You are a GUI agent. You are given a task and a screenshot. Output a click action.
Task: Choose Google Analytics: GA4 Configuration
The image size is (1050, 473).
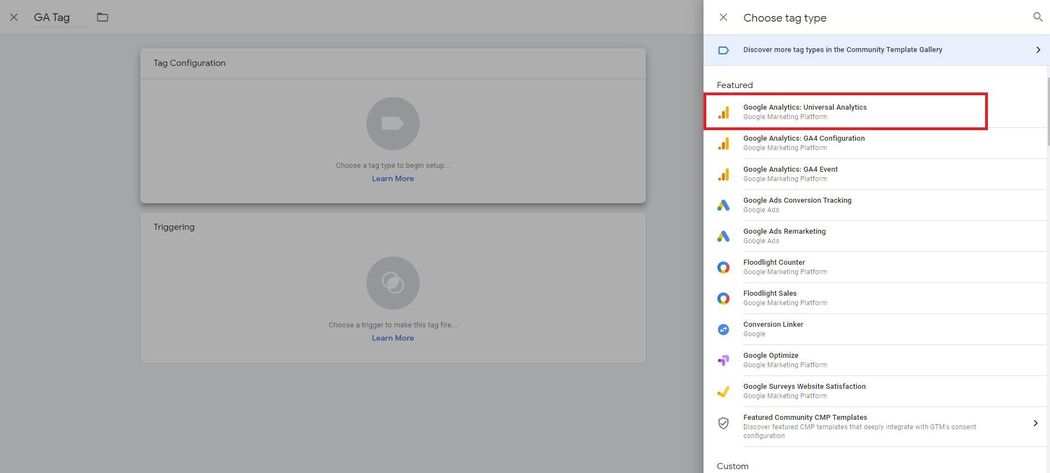pyautogui.click(x=875, y=143)
